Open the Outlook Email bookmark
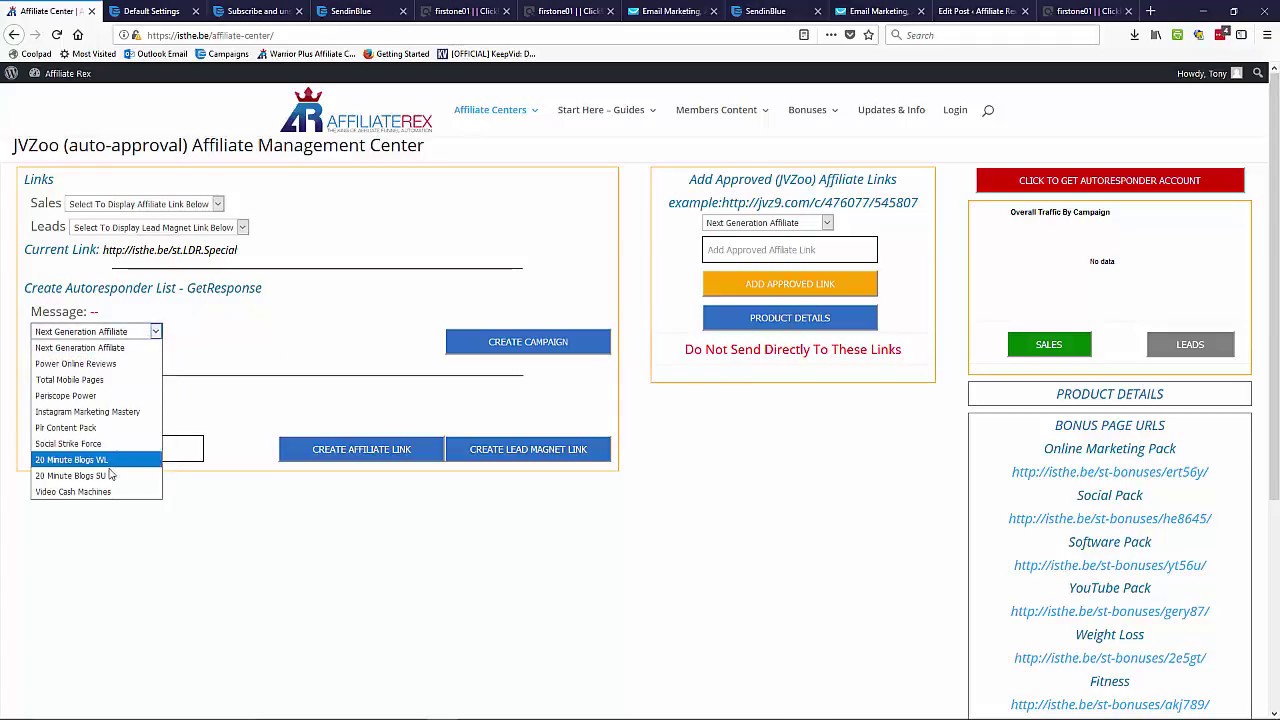Viewport: 1280px width, 720px height. pos(156,54)
